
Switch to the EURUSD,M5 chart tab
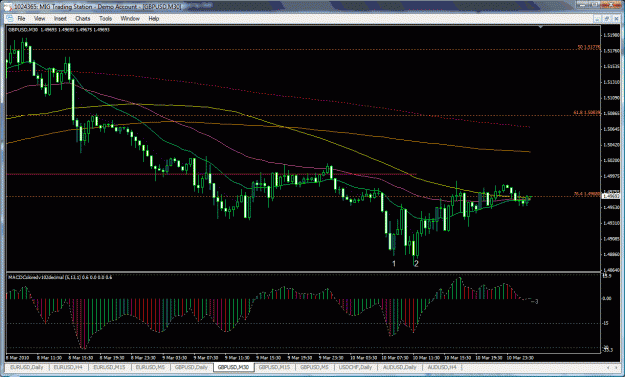pyautogui.click(x=150, y=367)
